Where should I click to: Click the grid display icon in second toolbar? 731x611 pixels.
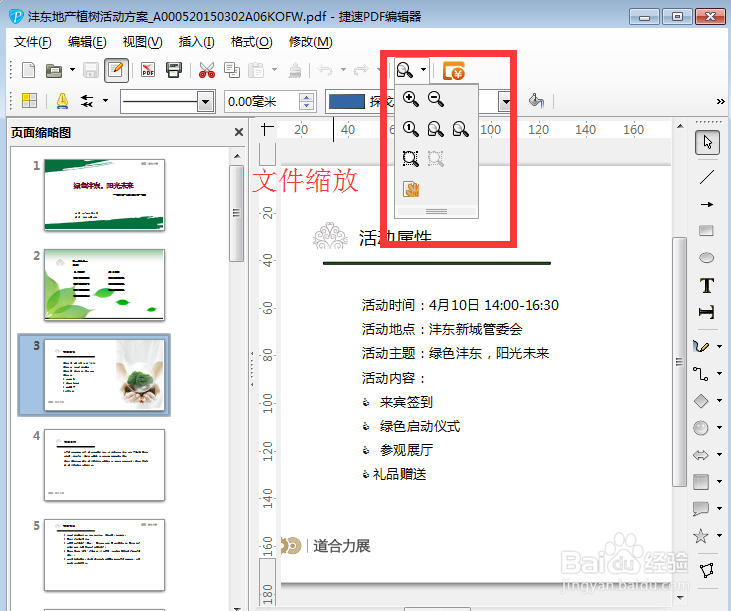29,101
